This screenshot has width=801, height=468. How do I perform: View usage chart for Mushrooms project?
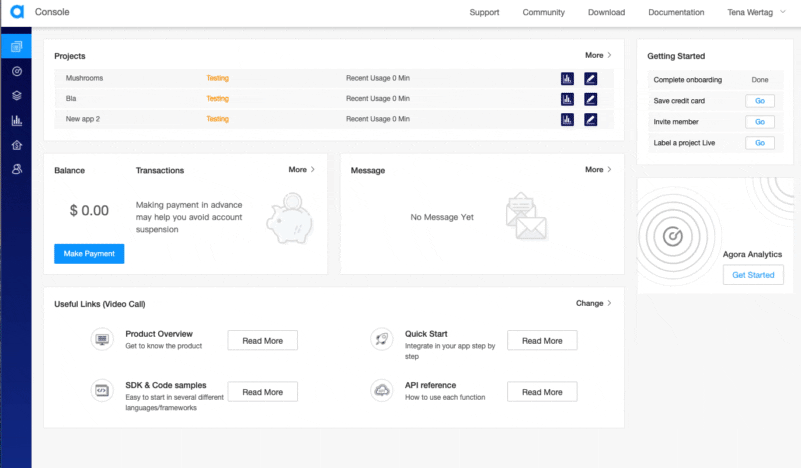(567, 78)
